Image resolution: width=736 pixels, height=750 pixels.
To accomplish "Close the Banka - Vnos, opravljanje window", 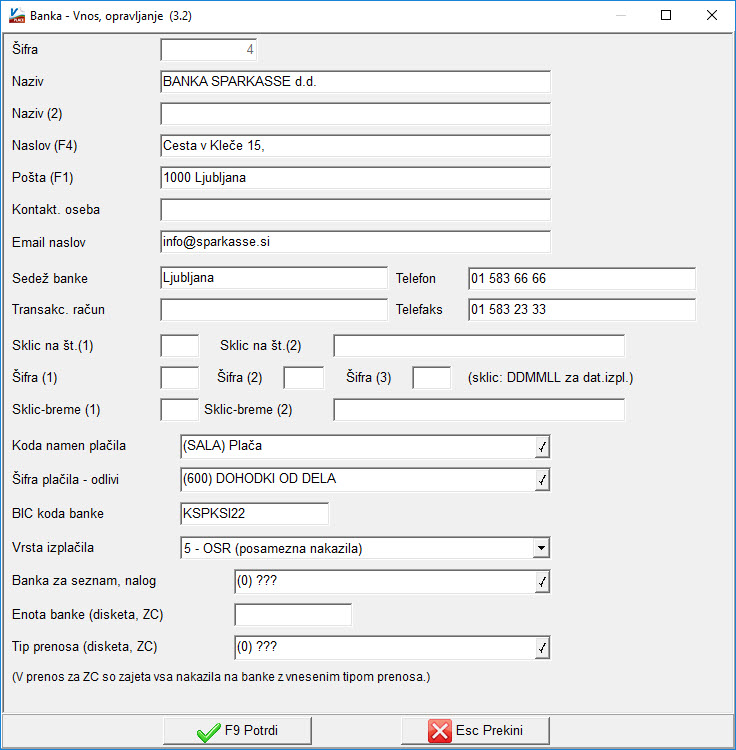I will pos(712,15).
